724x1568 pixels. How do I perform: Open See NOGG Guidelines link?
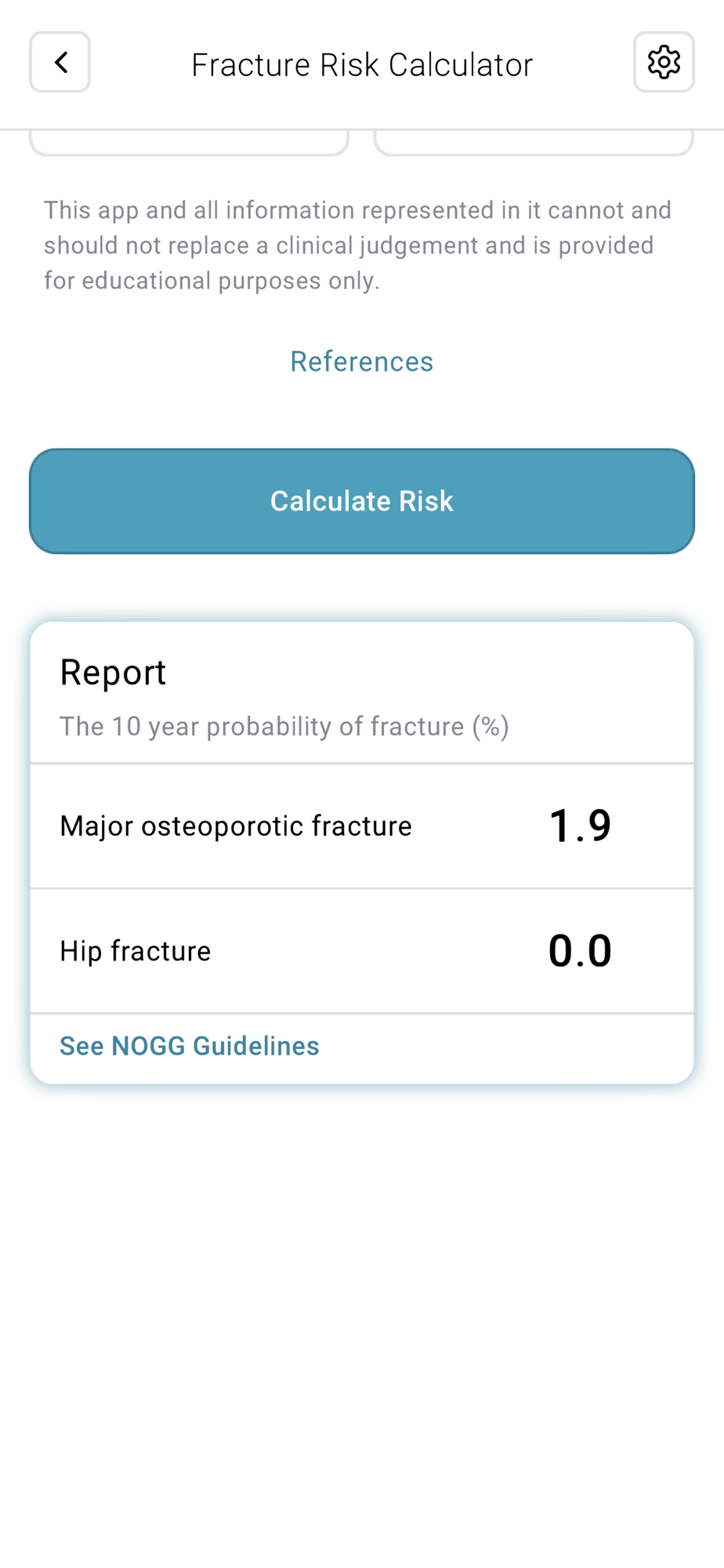(189, 1046)
